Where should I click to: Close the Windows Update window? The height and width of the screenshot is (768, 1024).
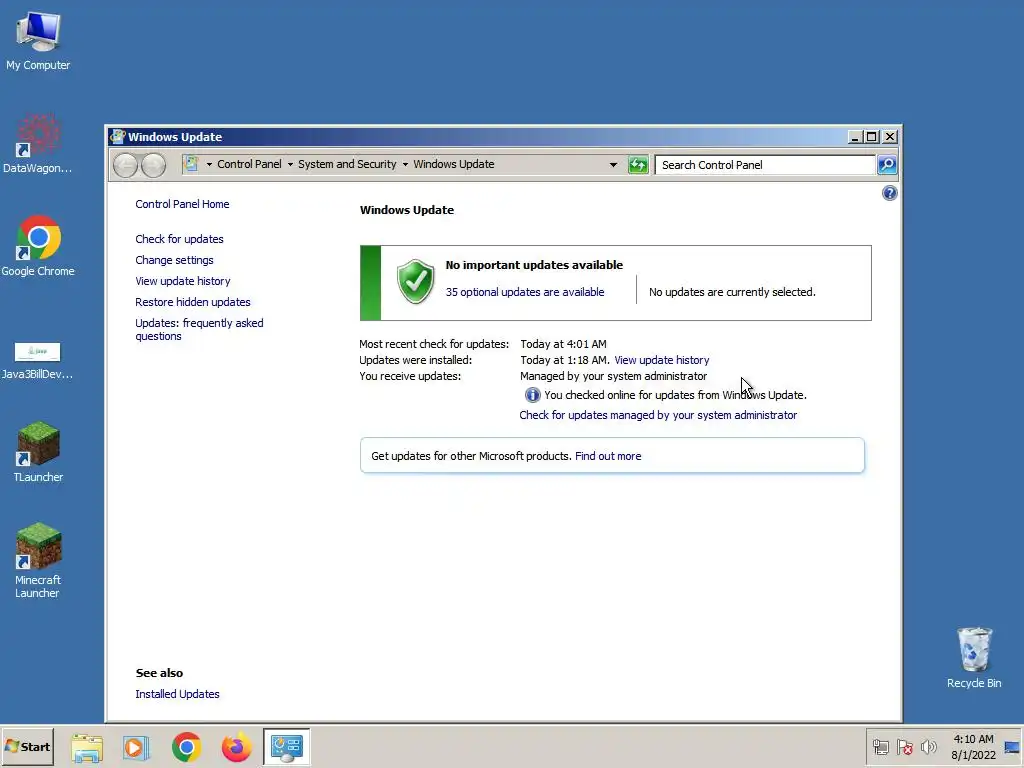889,136
